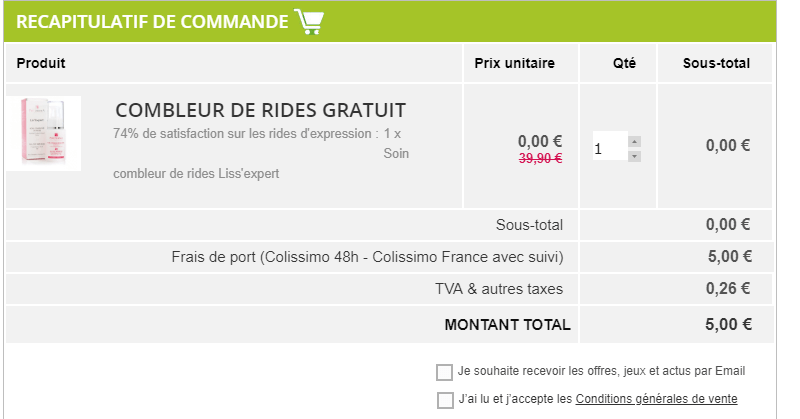Viewport: 800px width, 419px height.
Task: Open the wrinkle filler product thumbnail
Action: click(x=44, y=133)
